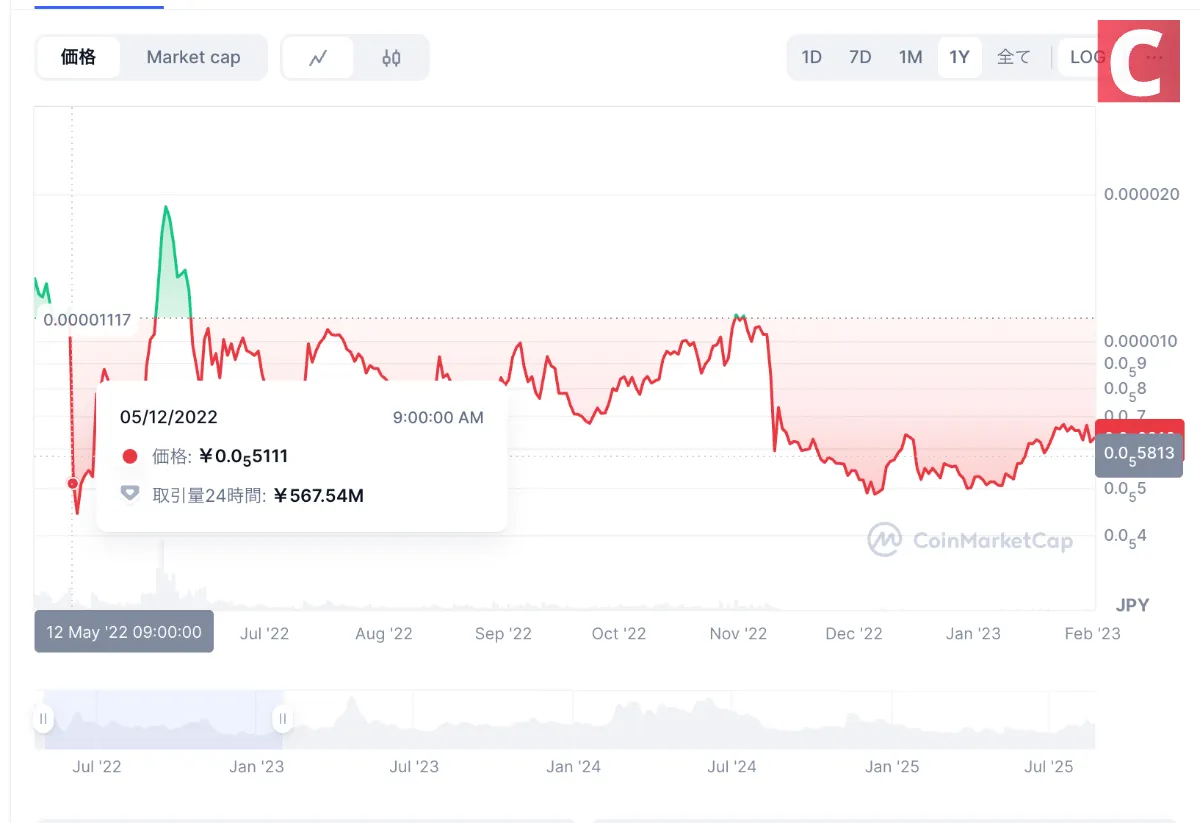Enable LOG scale for the chart

tap(1086, 57)
